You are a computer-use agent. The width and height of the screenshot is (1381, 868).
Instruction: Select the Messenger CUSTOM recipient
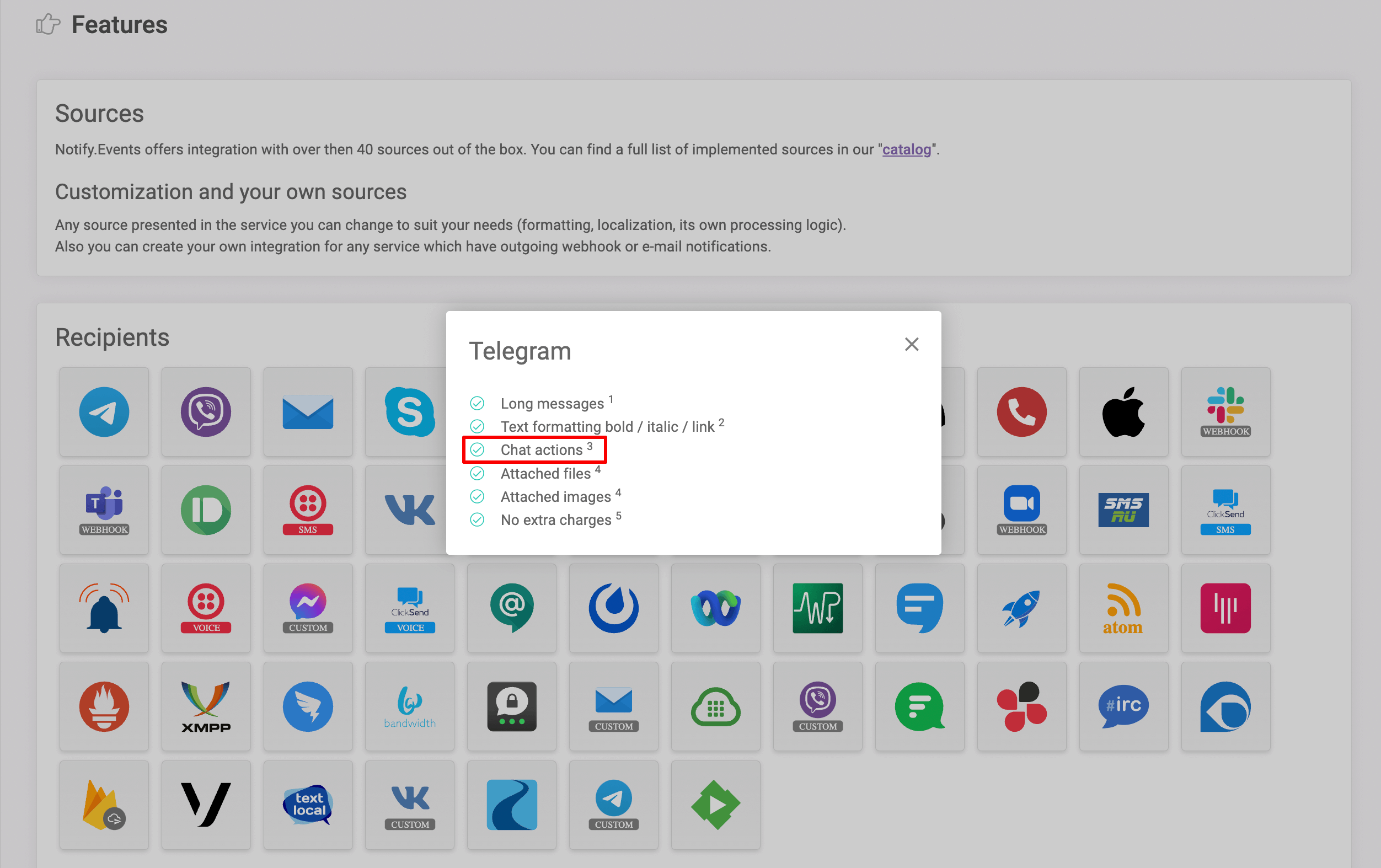tap(308, 608)
